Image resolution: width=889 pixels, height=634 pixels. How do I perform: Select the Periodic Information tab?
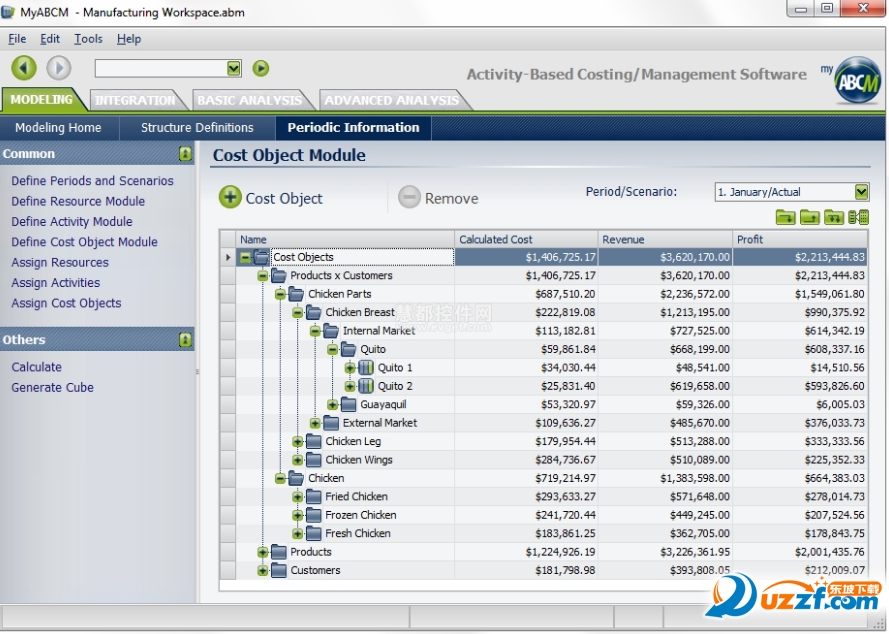pos(353,128)
